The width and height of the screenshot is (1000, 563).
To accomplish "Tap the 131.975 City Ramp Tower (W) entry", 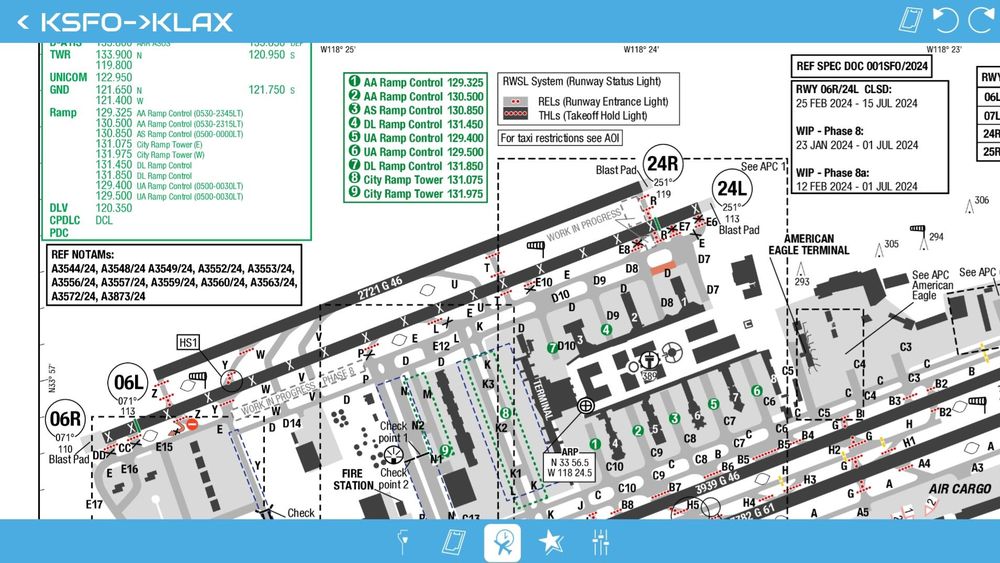I will point(151,154).
